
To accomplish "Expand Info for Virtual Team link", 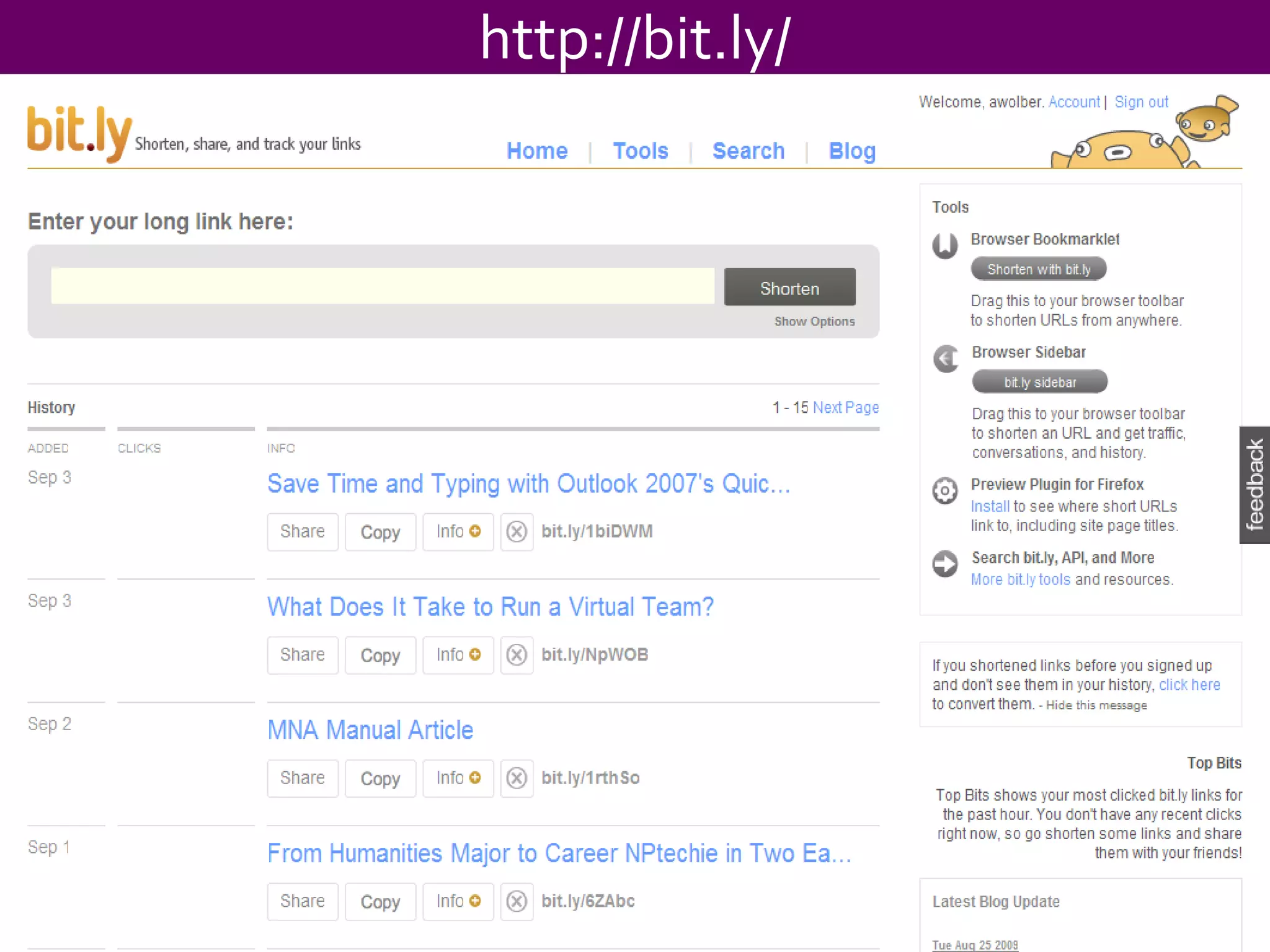I will 458,655.
